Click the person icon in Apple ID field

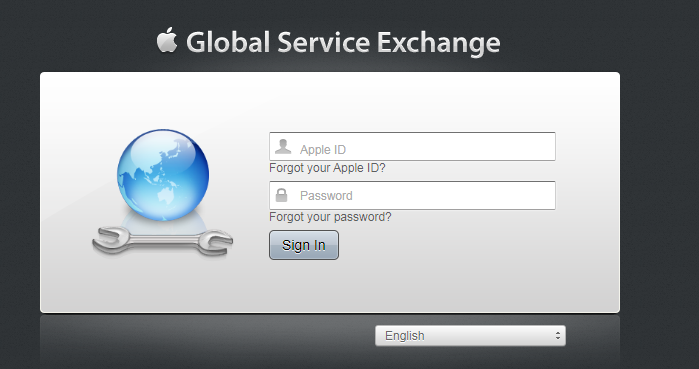(283, 147)
